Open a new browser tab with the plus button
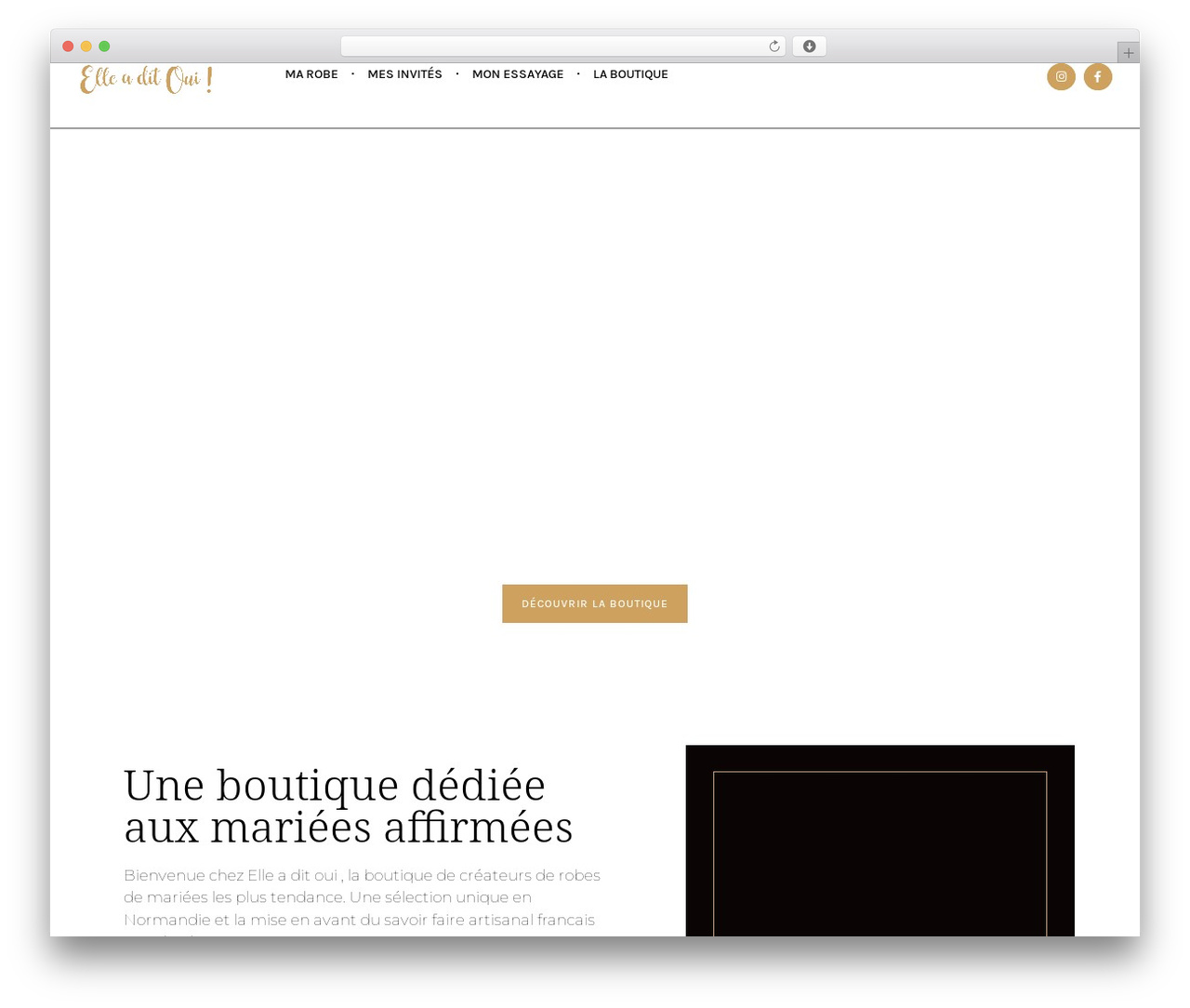This screenshot has width=1190, height=1008. click(1129, 53)
